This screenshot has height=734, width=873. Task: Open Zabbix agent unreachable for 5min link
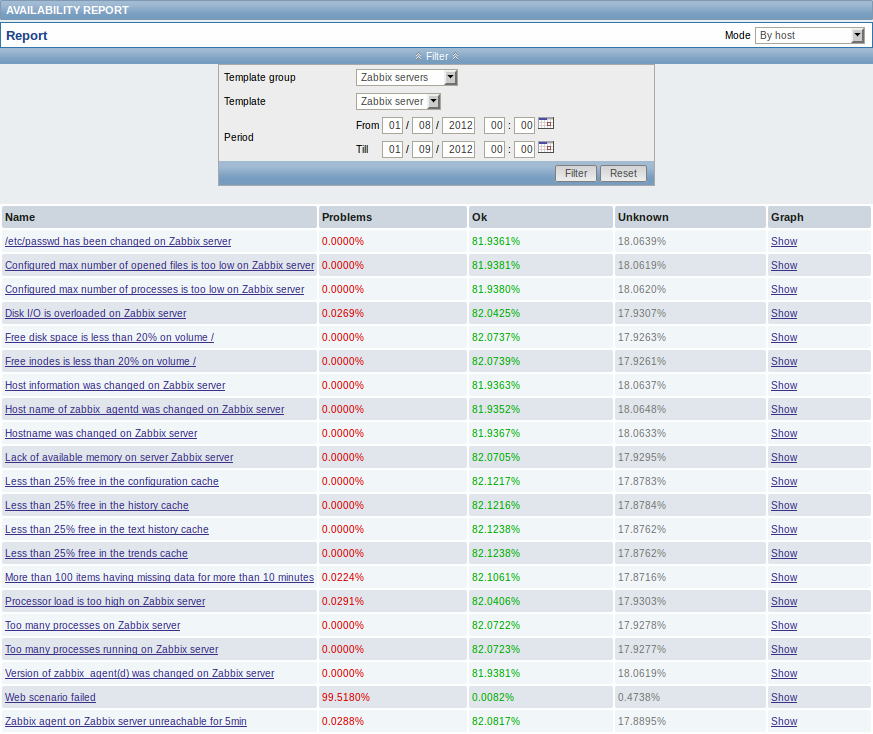[126, 720]
